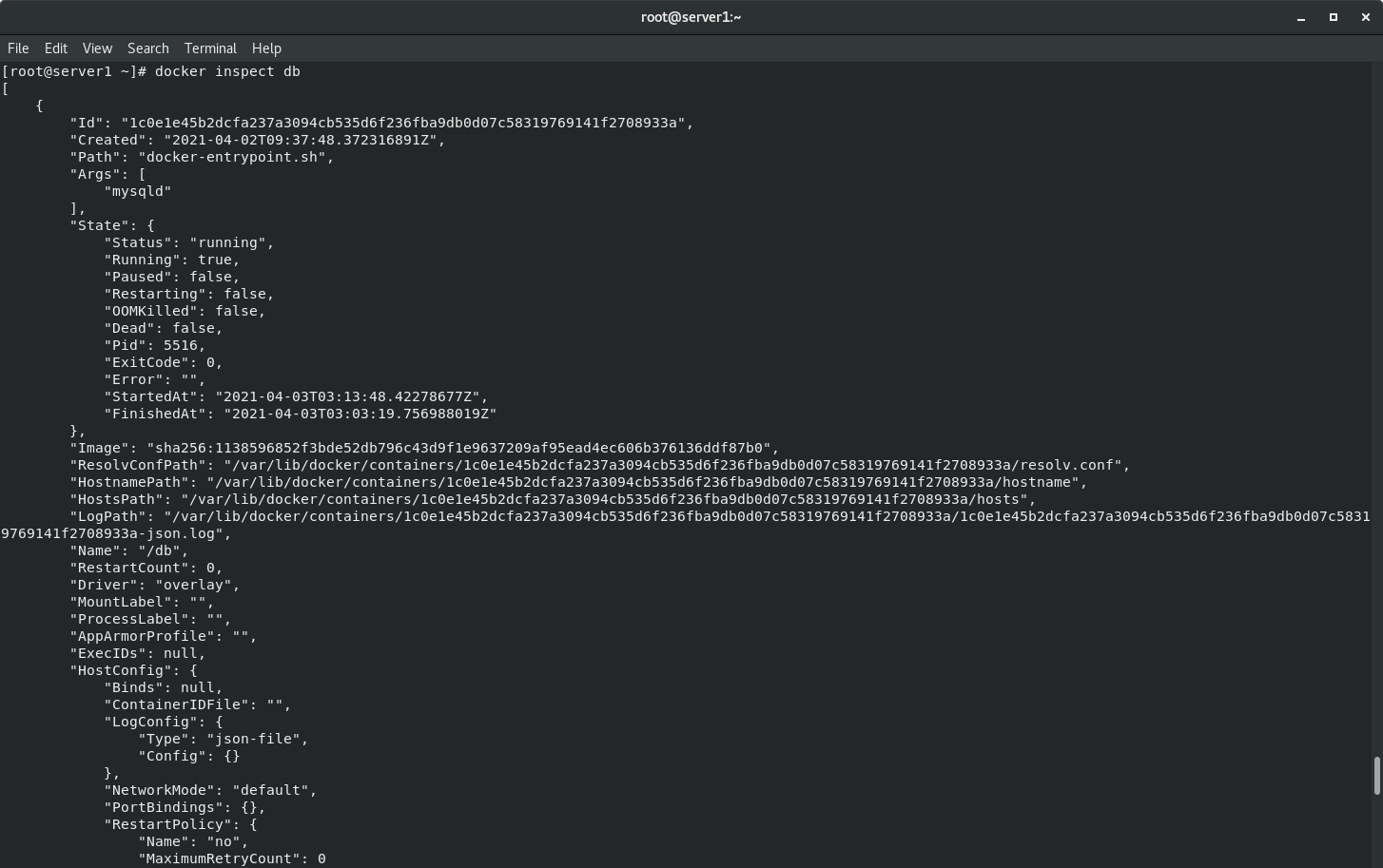Click the command text 'docker inspect db'
The height and width of the screenshot is (868, 1383).
pyautogui.click(x=227, y=71)
